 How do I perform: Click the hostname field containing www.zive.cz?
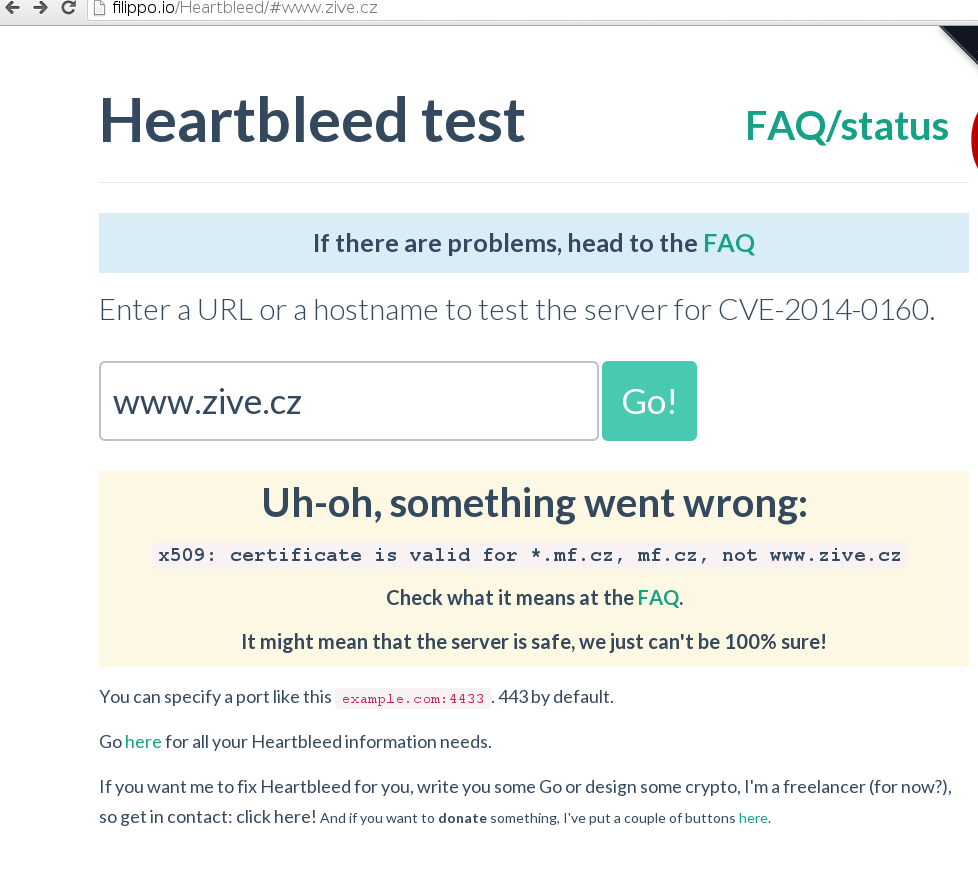[348, 401]
